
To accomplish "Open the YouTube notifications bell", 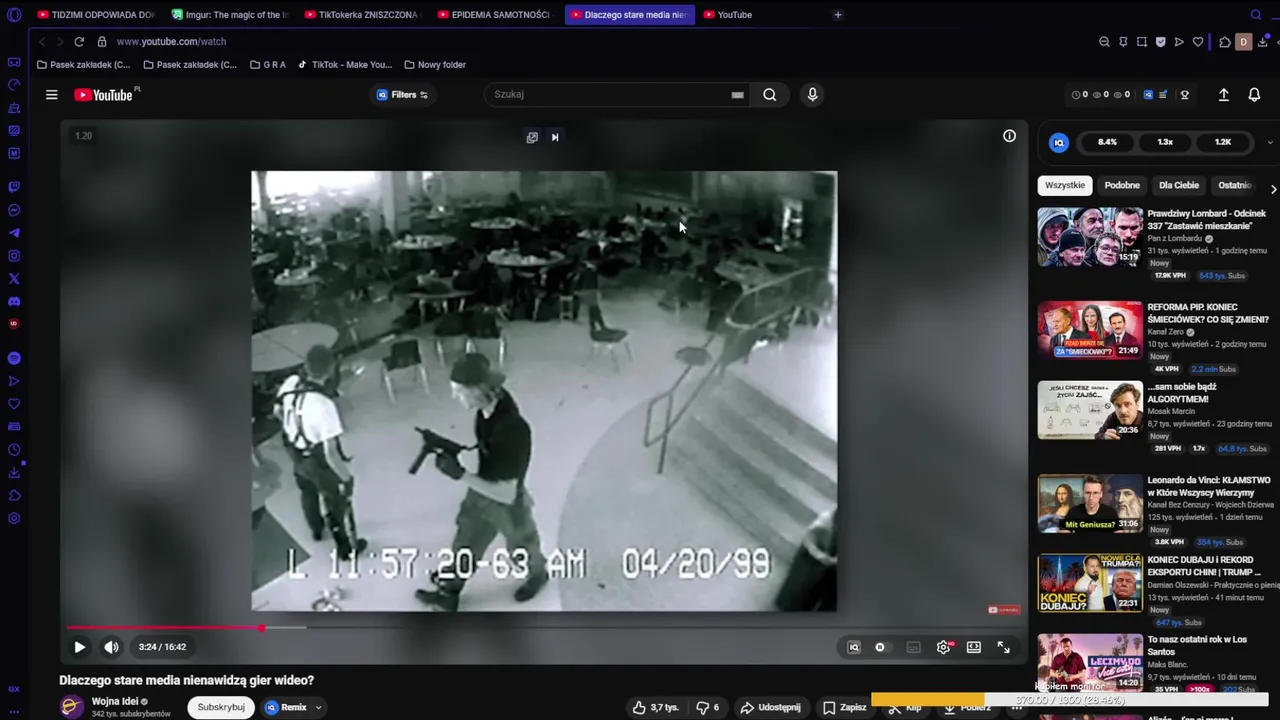I will coord(1254,95).
